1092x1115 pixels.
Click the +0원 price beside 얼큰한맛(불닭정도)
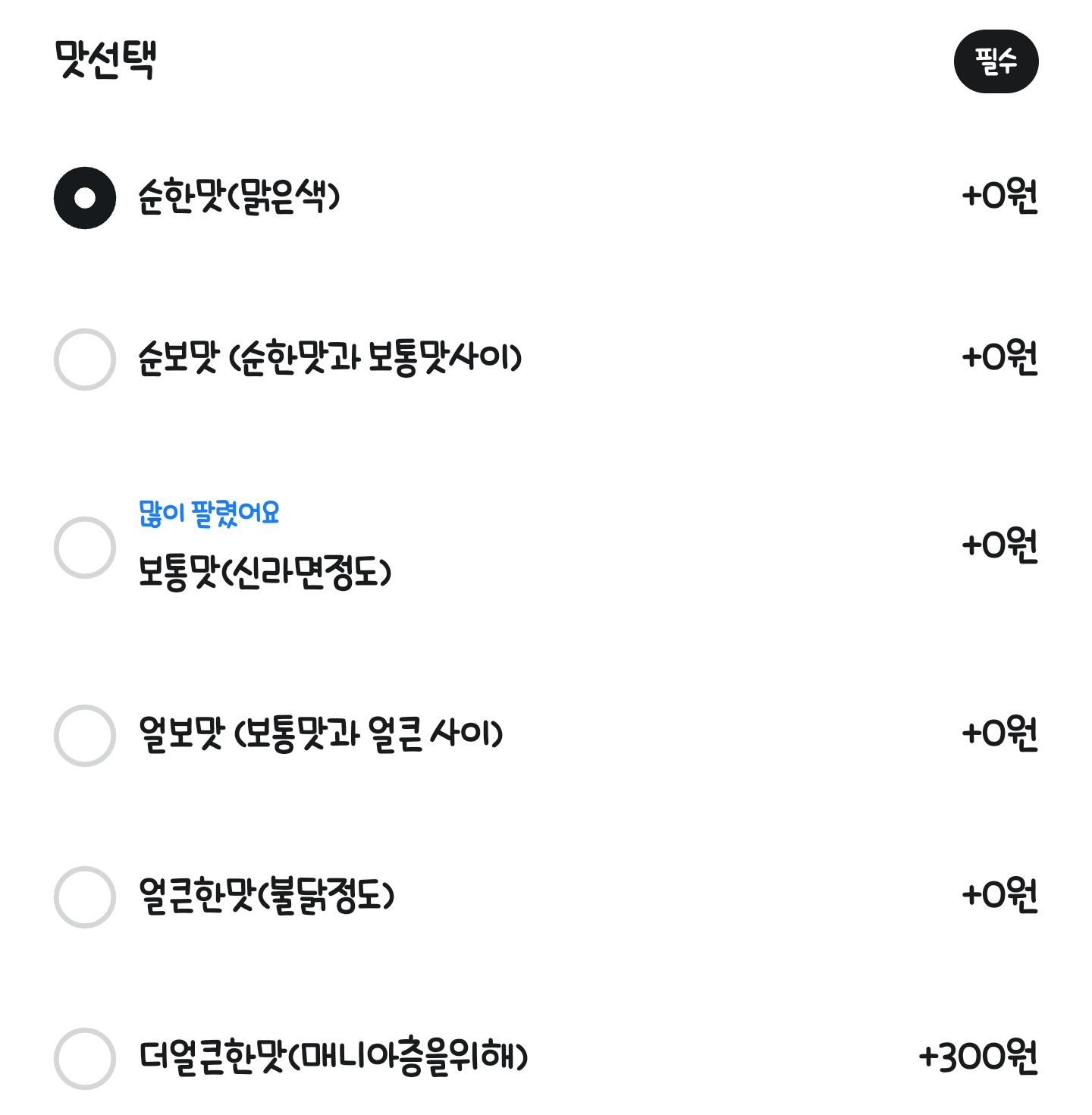point(999,895)
